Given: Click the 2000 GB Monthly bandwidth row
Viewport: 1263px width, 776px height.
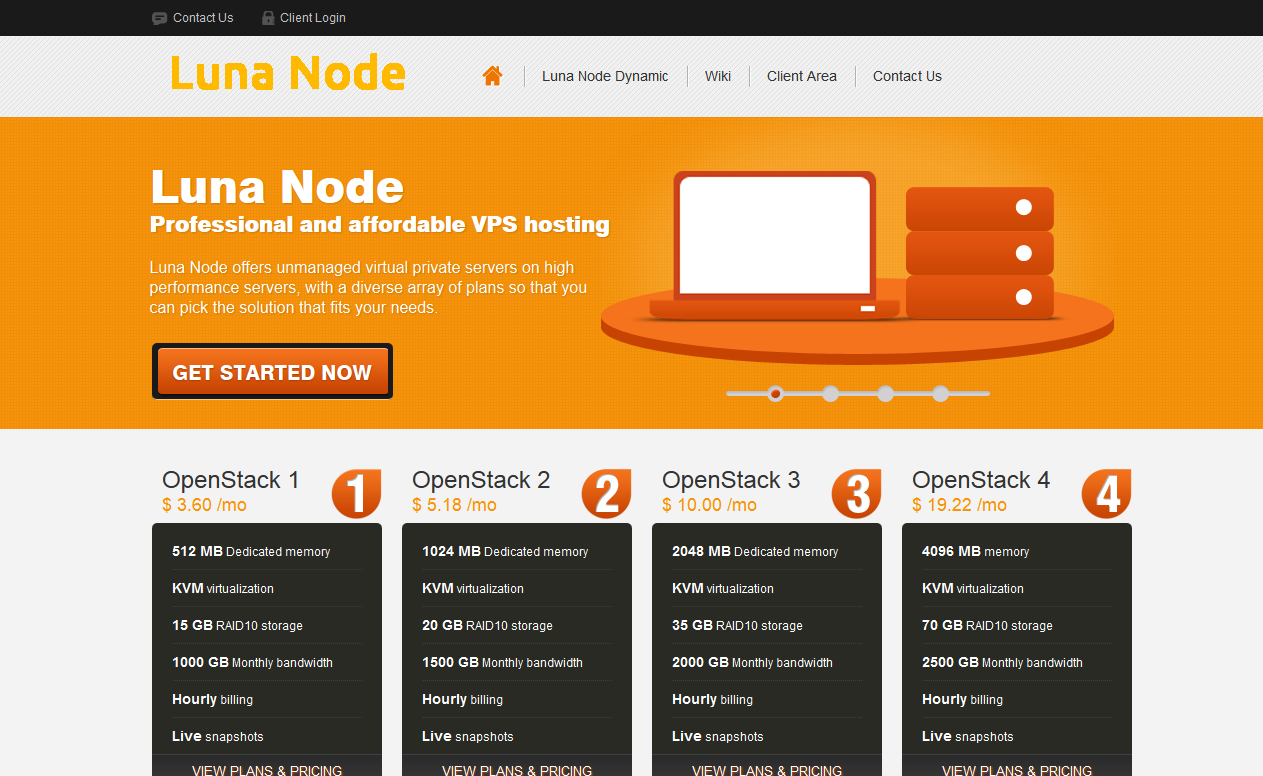Looking at the screenshot, I should point(767,662).
